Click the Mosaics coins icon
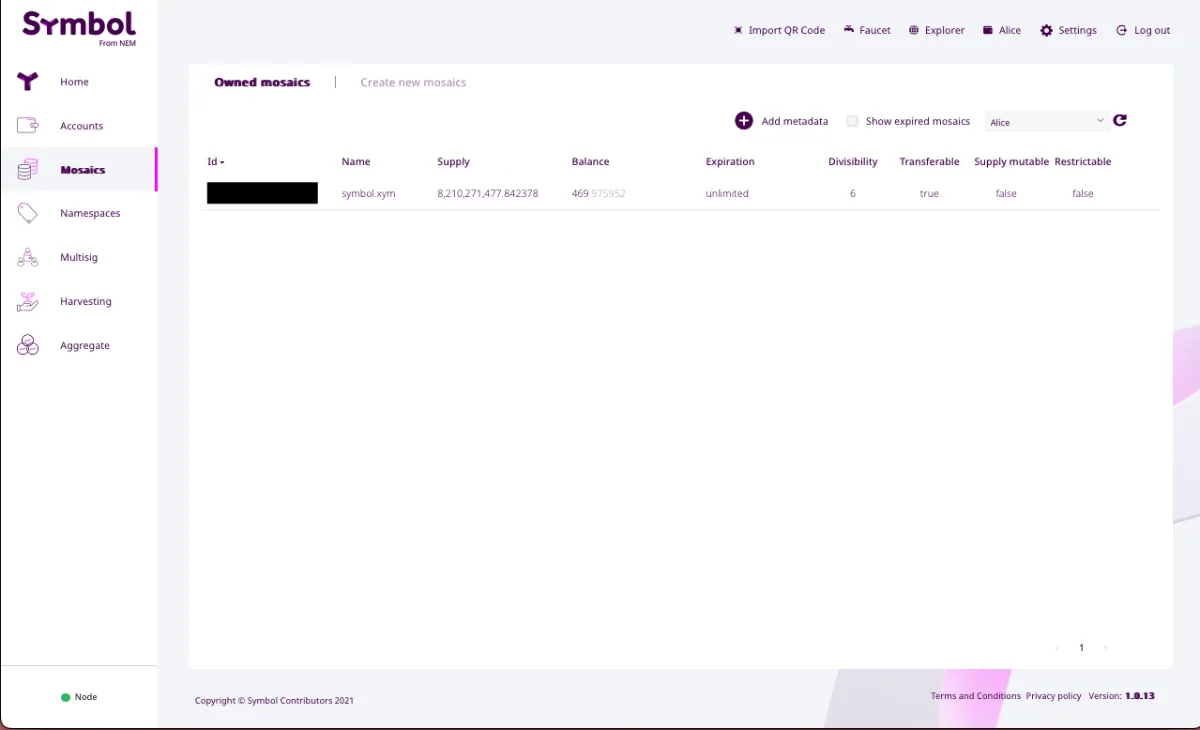The image size is (1200, 730). click(27, 170)
